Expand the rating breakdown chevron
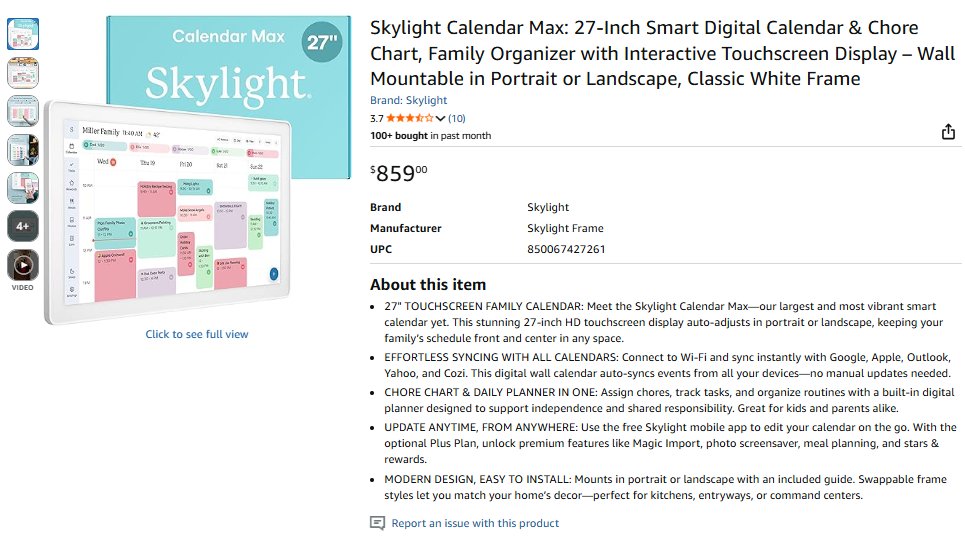The image size is (965, 543). click(x=440, y=119)
